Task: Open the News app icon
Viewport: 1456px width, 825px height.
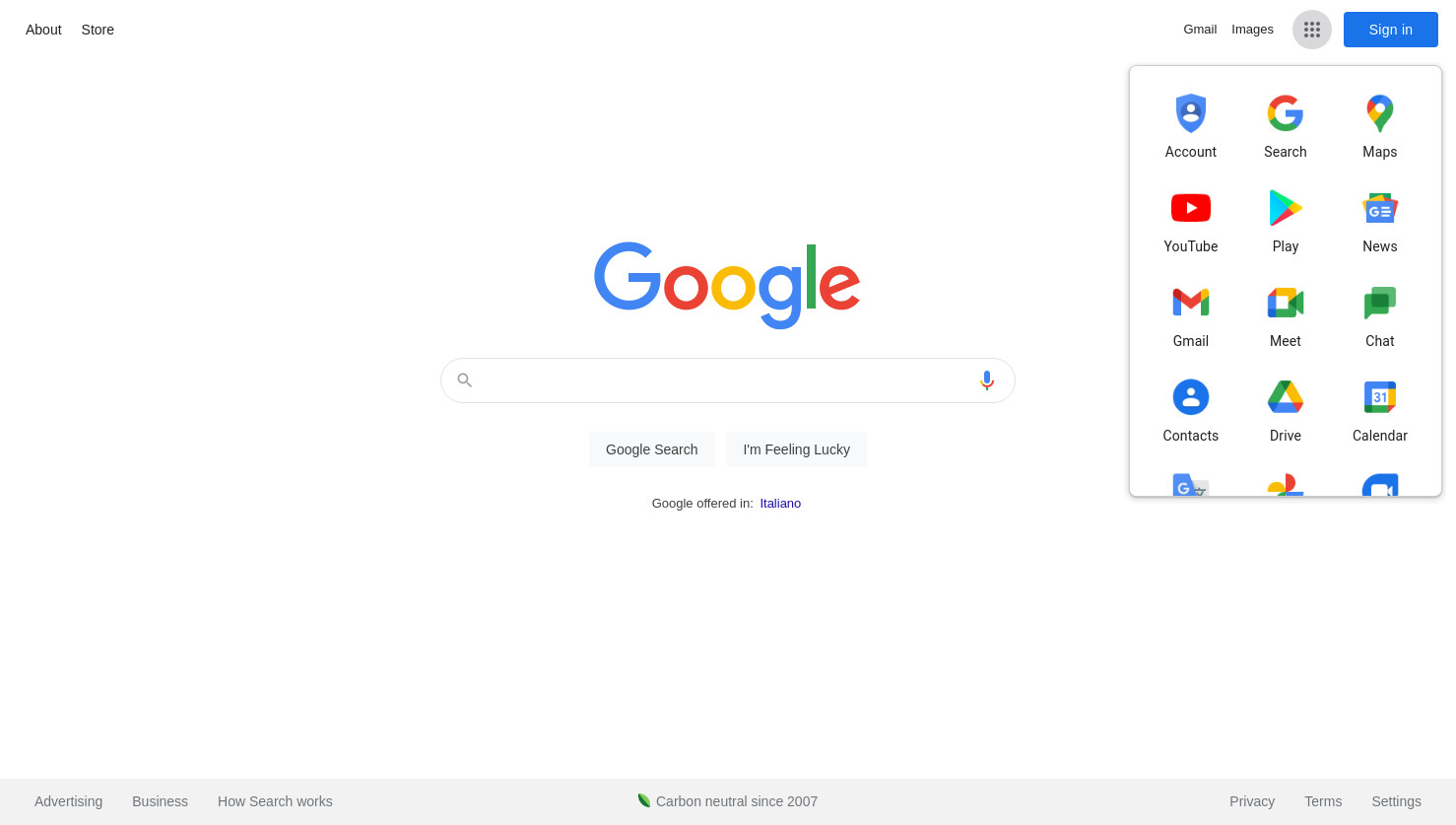Action: [x=1379, y=221]
